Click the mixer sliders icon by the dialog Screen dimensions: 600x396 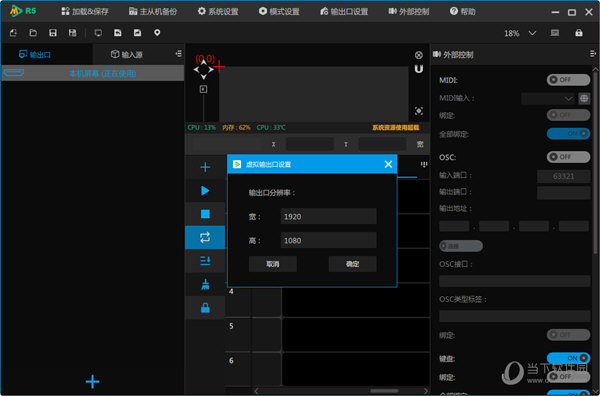[x=424, y=165]
